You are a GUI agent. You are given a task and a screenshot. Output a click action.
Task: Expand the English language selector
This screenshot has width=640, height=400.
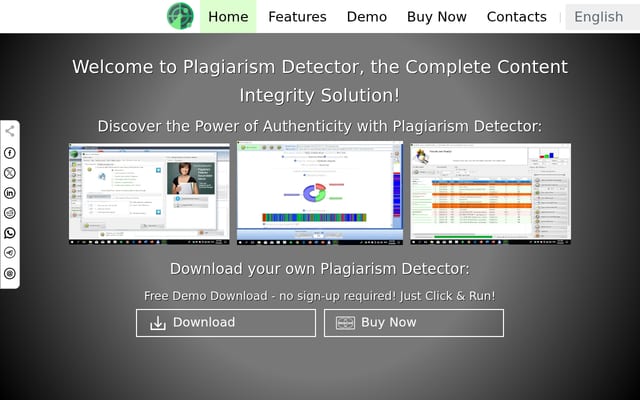click(x=602, y=17)
